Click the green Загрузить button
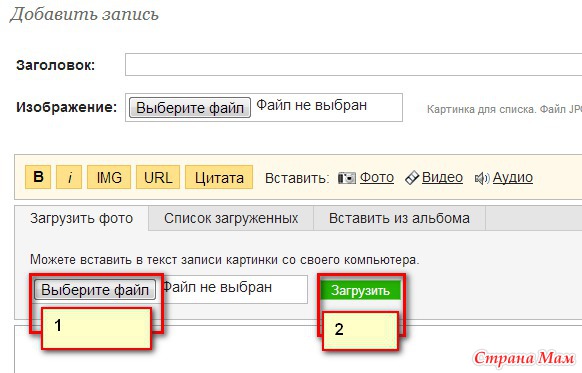This screenshot has width=582, height=373. coord(360,290)
